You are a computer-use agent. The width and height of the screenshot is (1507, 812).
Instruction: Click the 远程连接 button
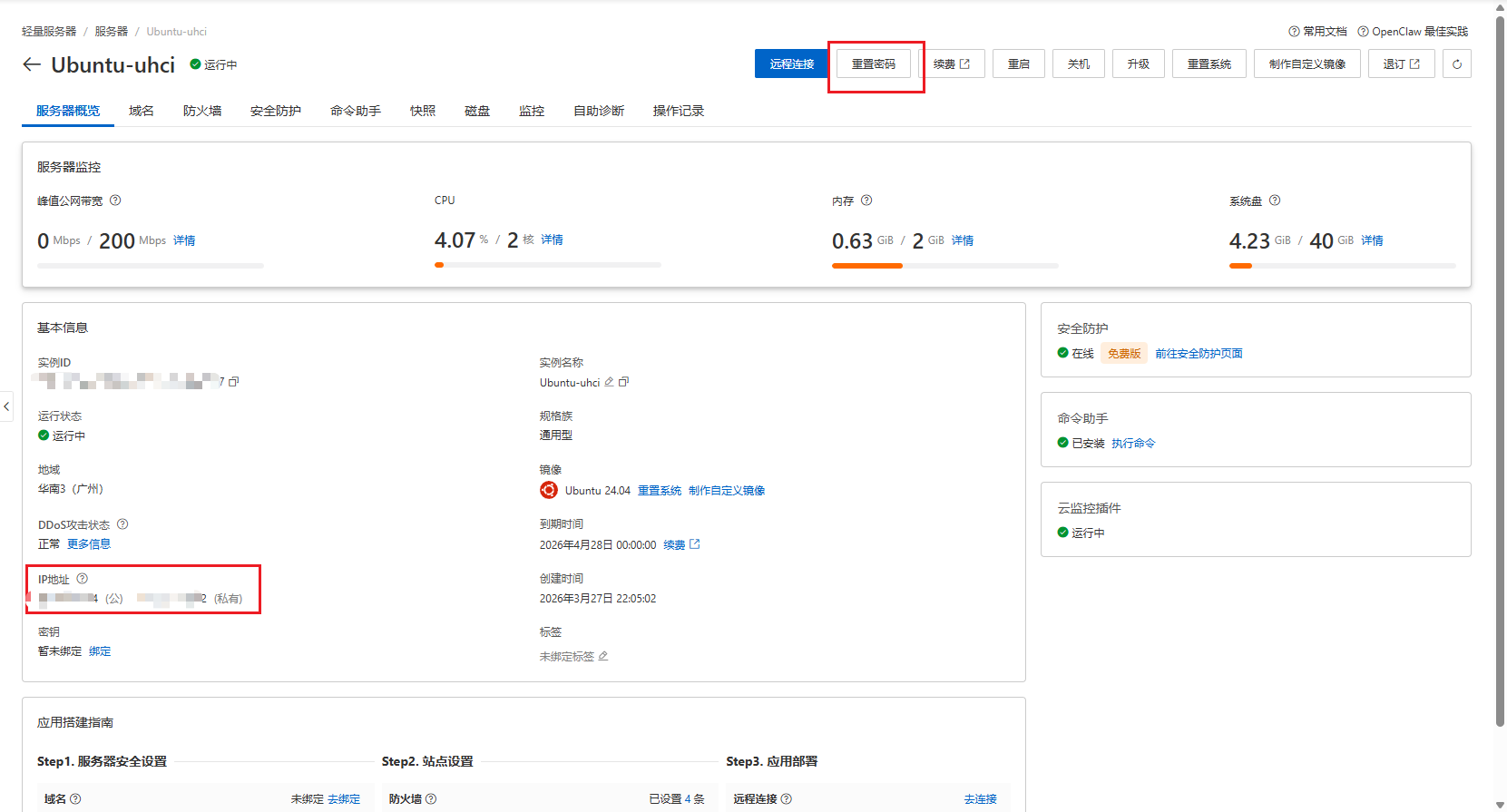coord(791,64)
